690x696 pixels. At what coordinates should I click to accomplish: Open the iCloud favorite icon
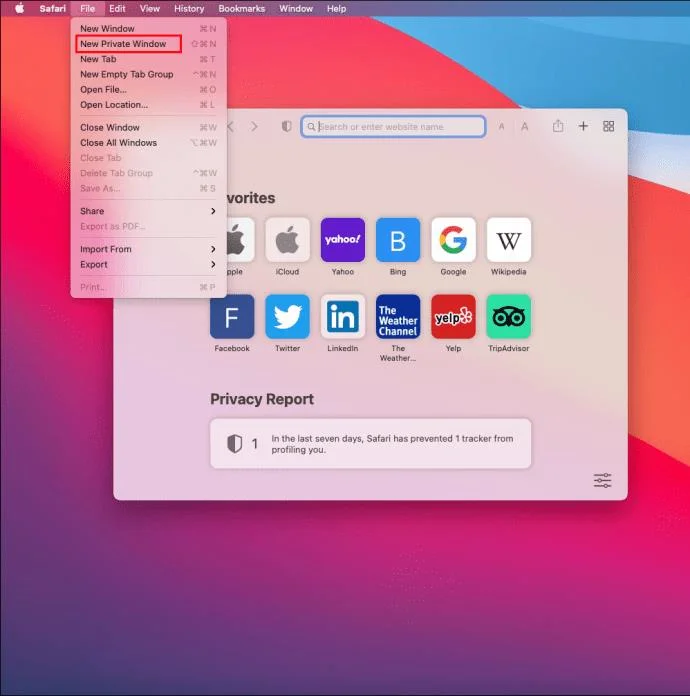(x=287, y=240)
